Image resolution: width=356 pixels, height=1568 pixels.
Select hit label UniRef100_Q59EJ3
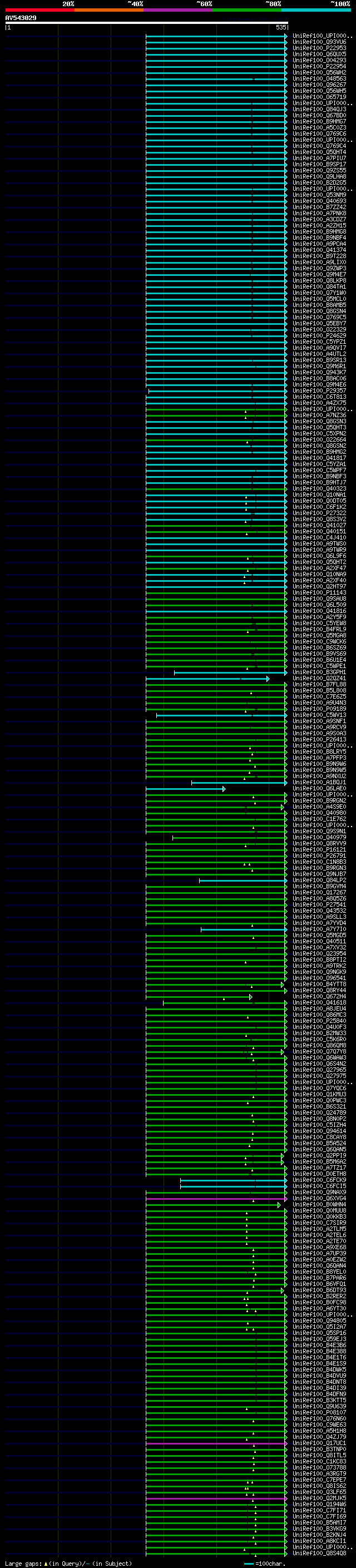pos(319,1339)
